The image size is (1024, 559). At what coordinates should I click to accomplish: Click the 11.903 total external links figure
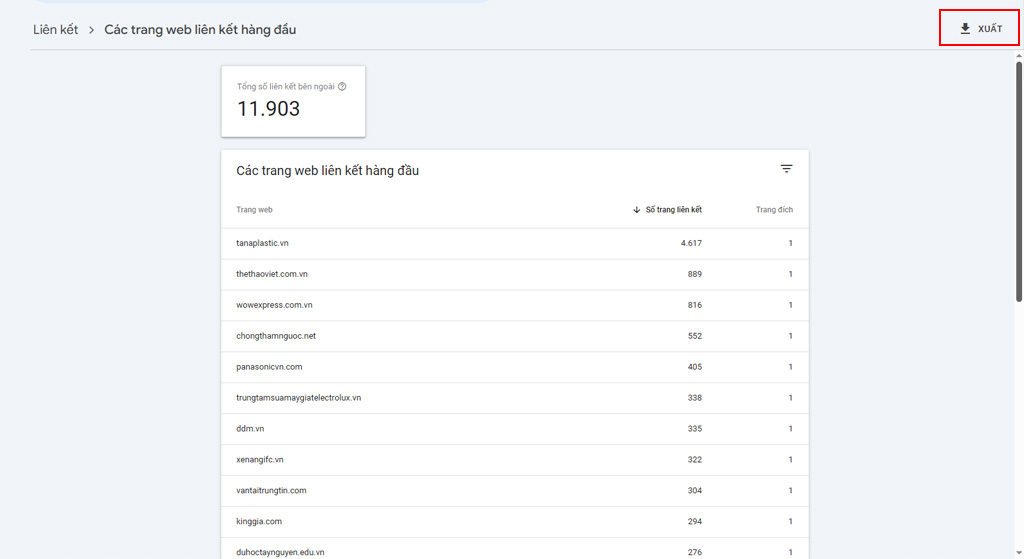(x=268, y=108)
